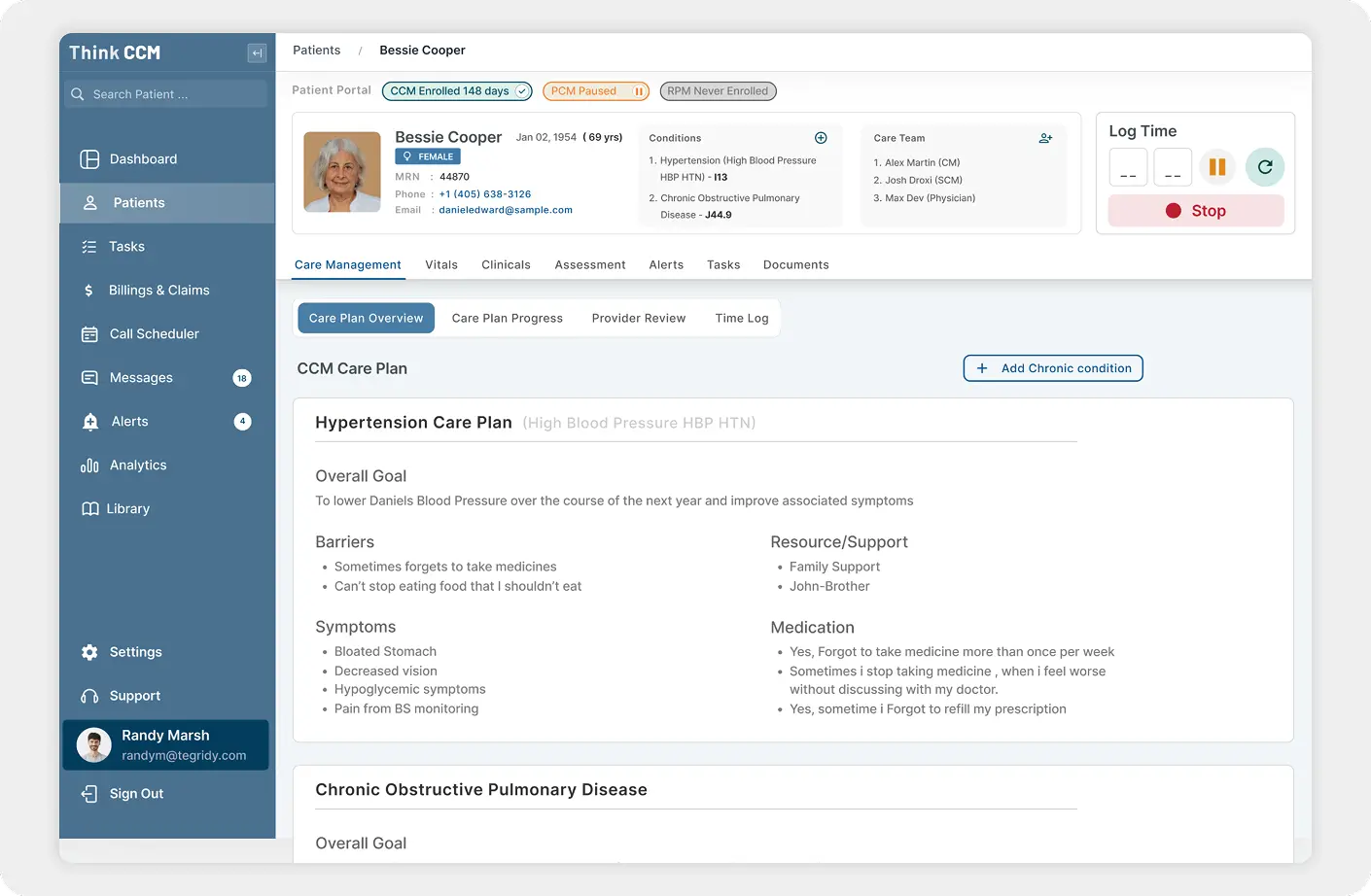The width and height of the screenshot is (1371, 896).
Task: Toggle the CCM Enrolled 148 days status chip
Action: click(456, 90)
